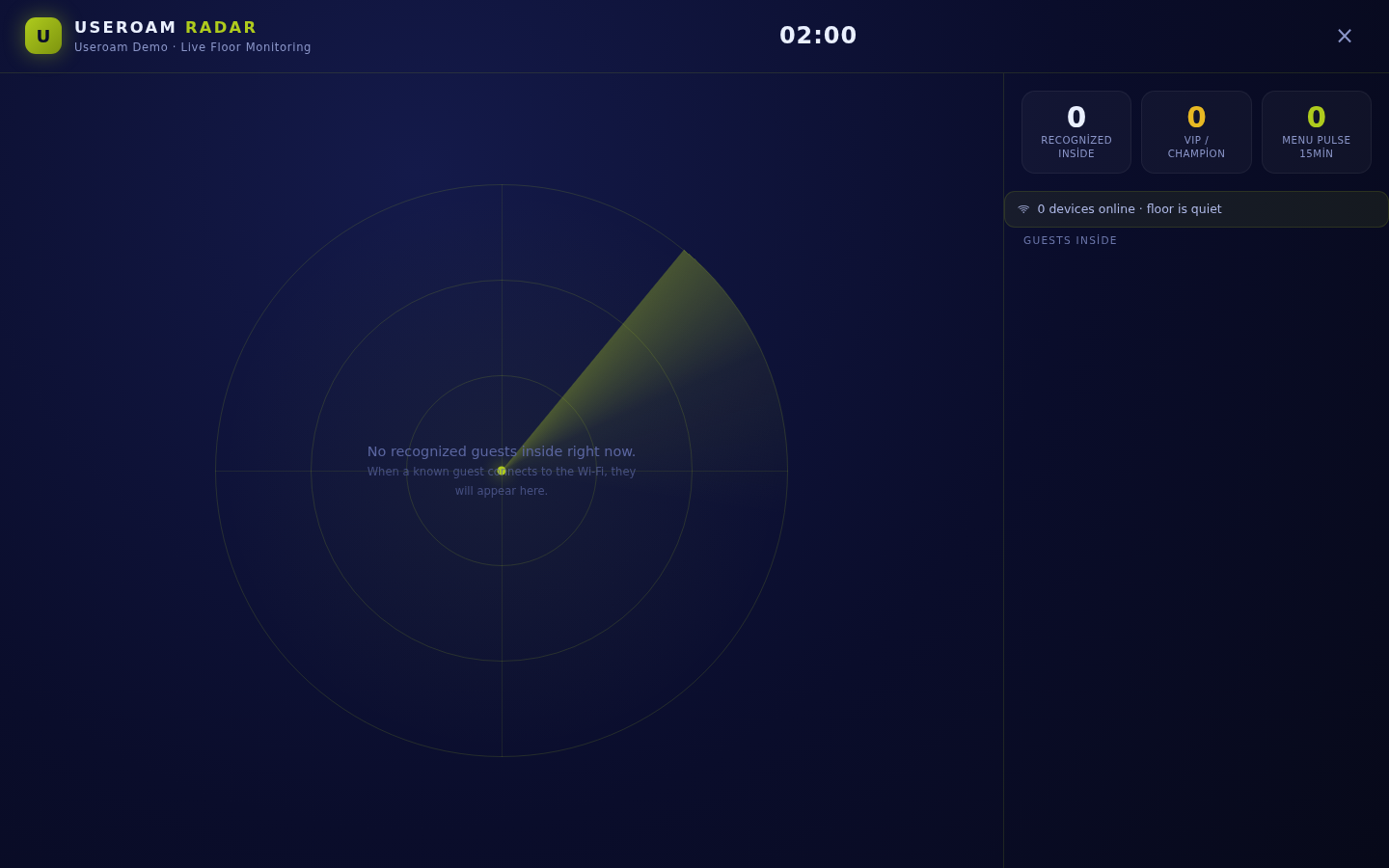Select the Menu Pulse 15min stat card

coord(1317,132)
